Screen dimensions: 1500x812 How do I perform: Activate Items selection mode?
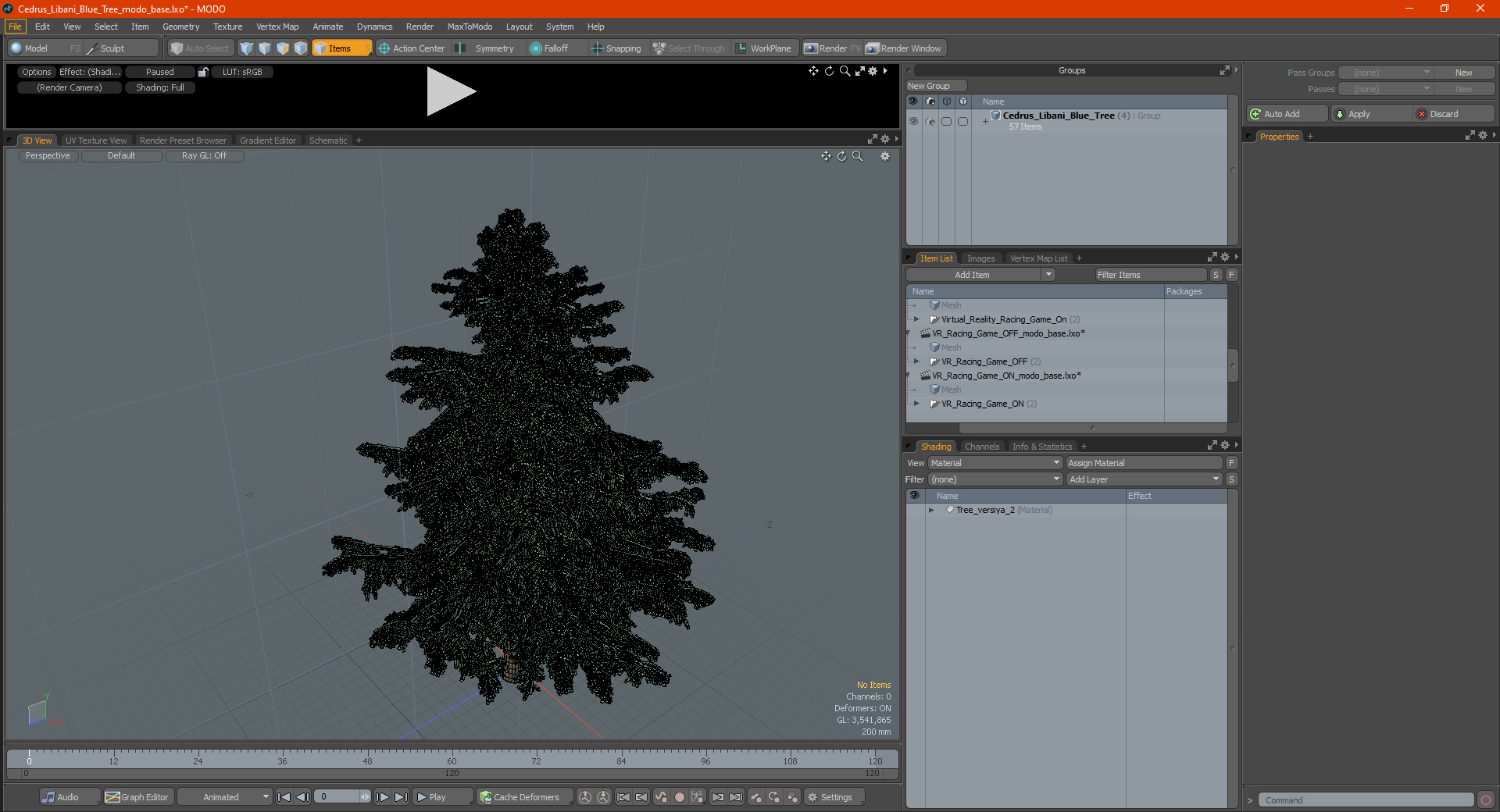coord(341,48)
